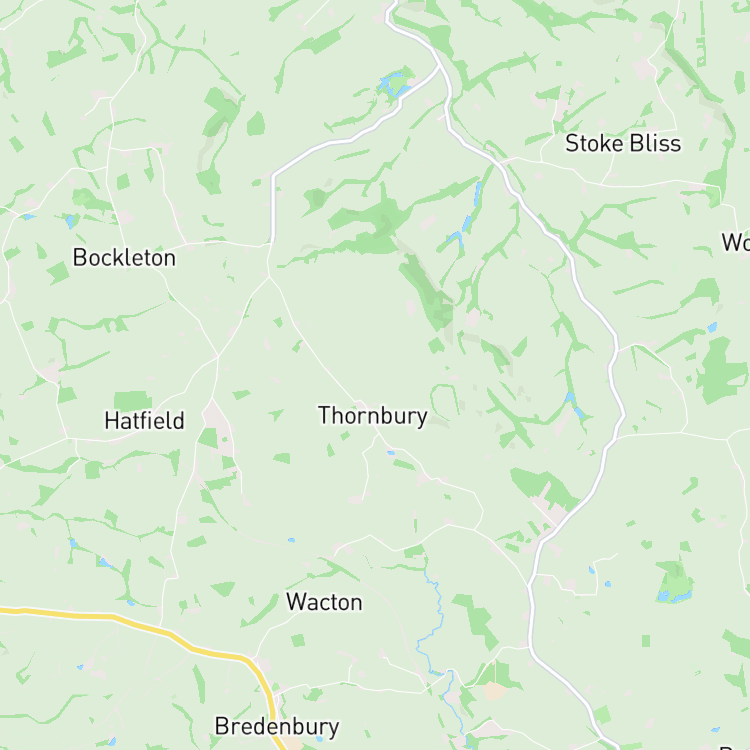Select the large woodland at the east edge
Screen dimensions: 750x750
coord(722,367)
